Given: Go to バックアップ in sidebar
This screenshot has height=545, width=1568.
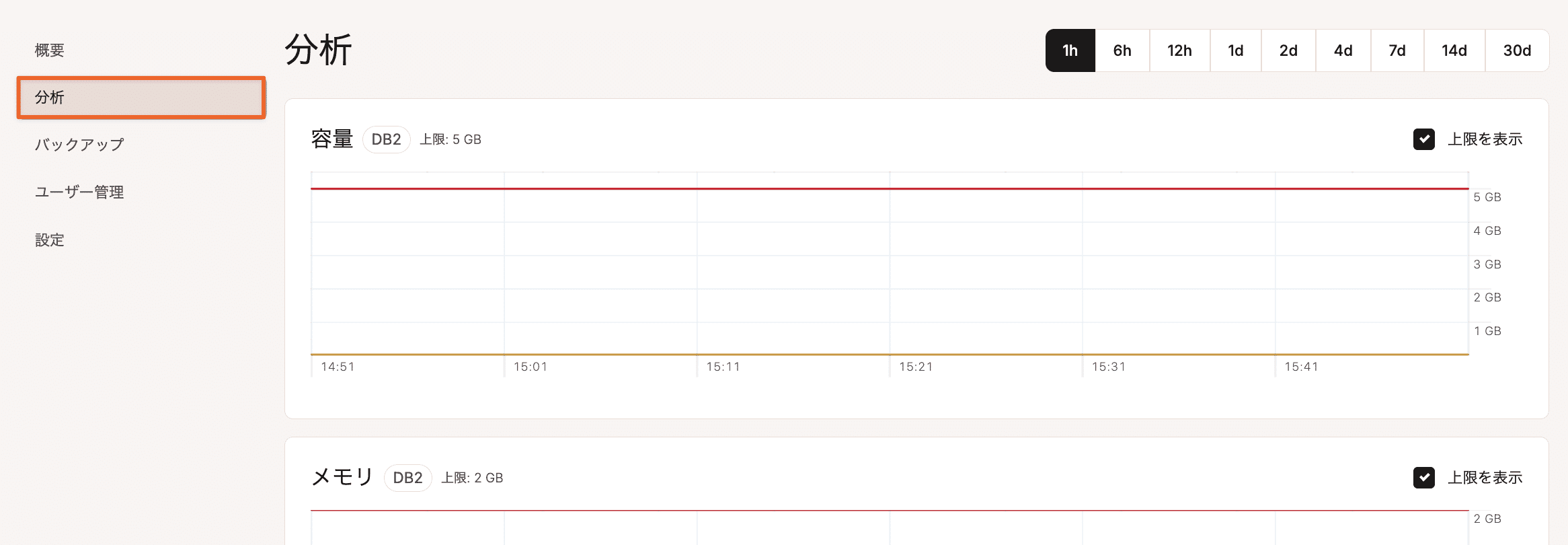Looking at the screenshot, I should 79,145.
